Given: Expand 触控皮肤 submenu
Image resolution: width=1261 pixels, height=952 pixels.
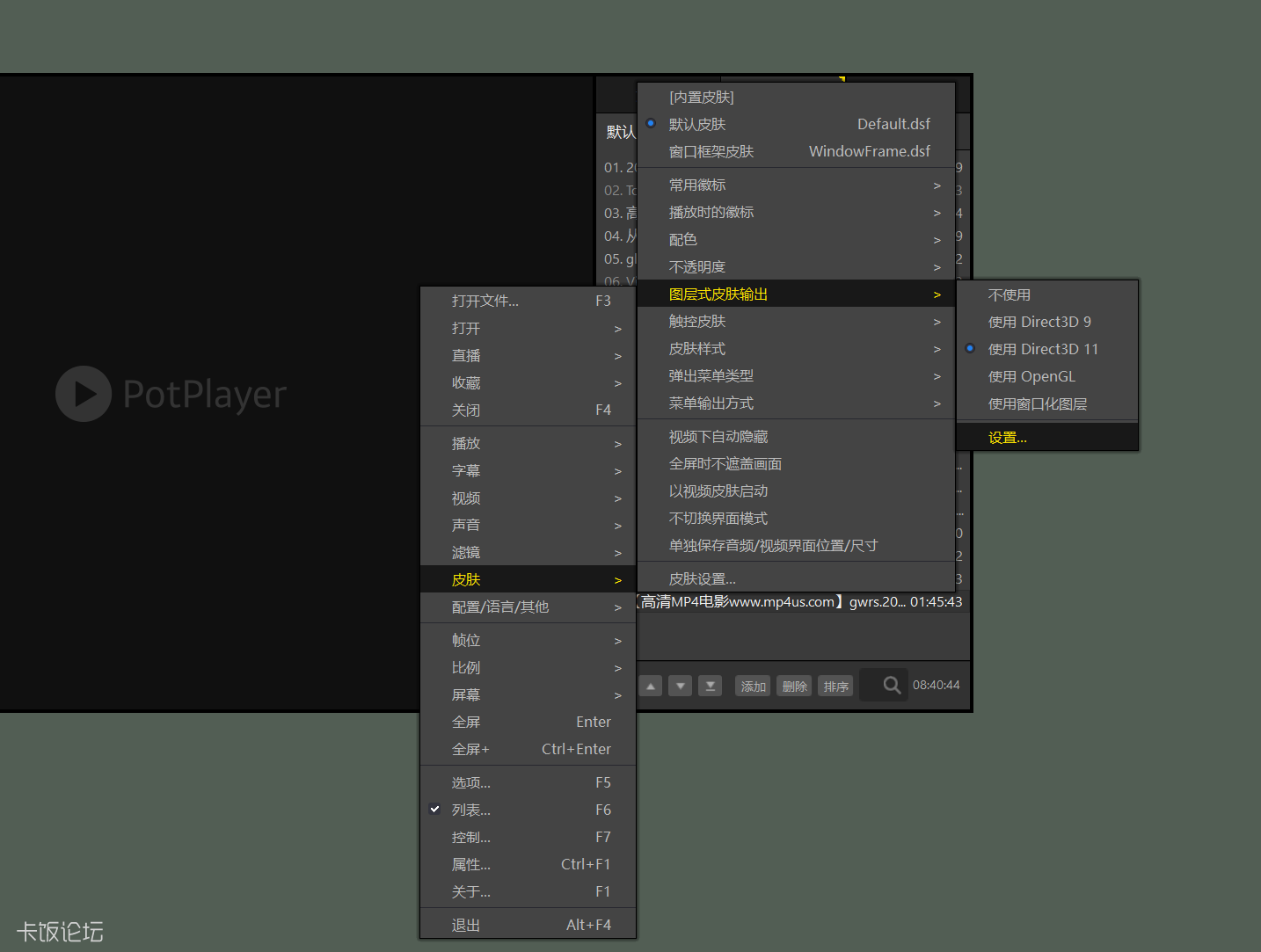Looking at the screenshot, I should click(796, 321).
